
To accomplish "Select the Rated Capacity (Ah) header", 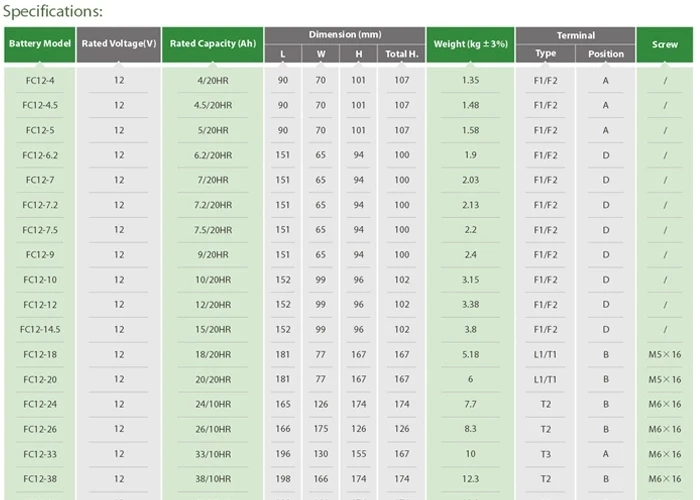I will coord(211,44).
